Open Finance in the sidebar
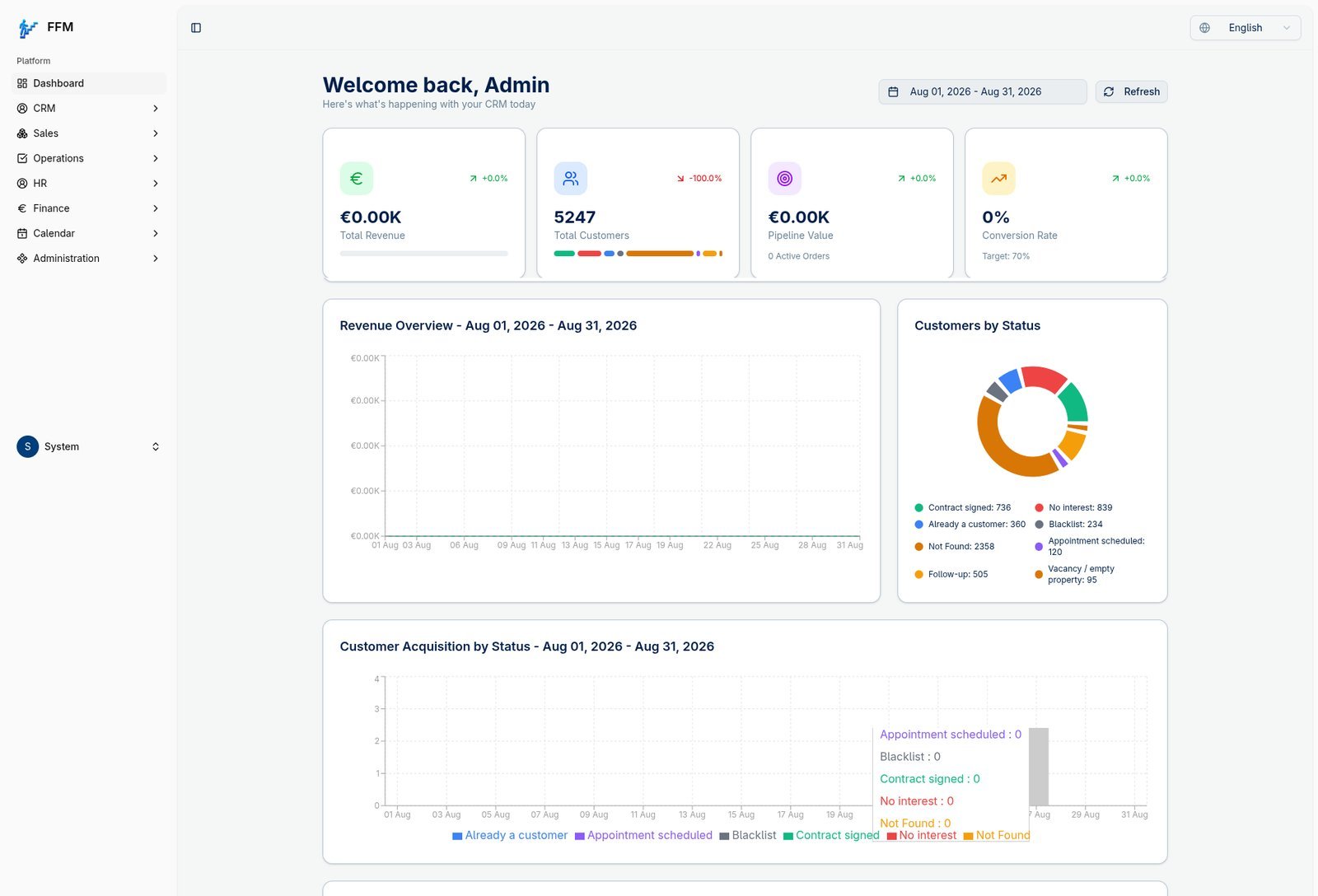1318x896 pixels. click(89, 208)
